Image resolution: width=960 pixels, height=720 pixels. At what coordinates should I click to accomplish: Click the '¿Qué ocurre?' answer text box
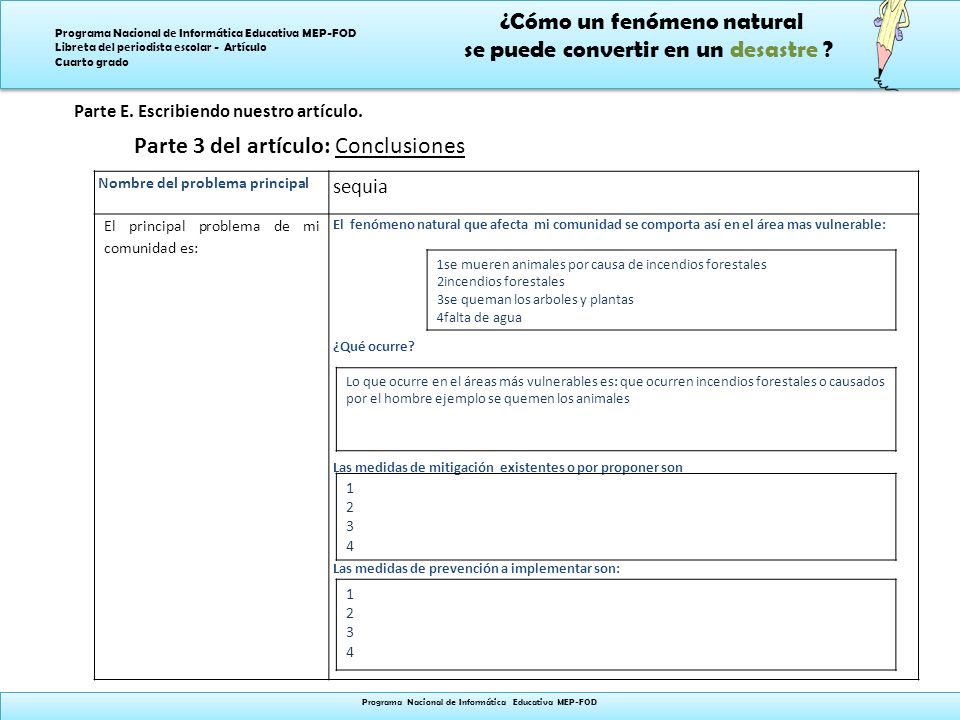[616, 409]
